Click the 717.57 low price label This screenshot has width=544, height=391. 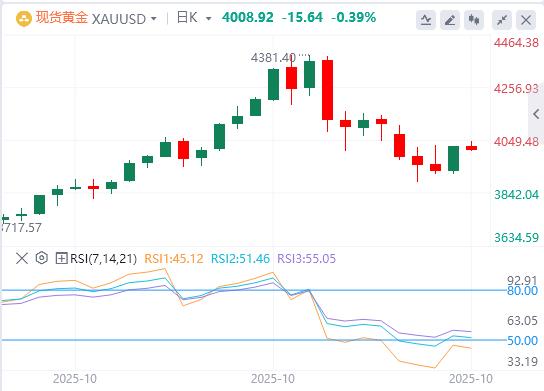22,228
